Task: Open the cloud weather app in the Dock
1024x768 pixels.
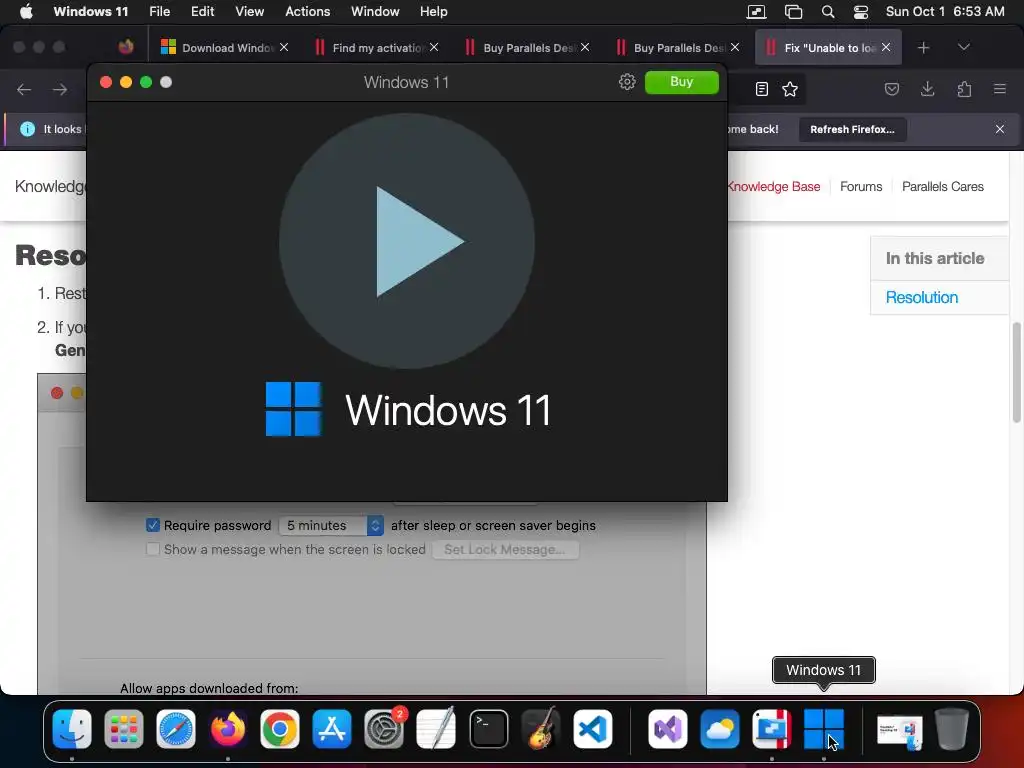Action: pyautogui.click(x=720, y=729)
